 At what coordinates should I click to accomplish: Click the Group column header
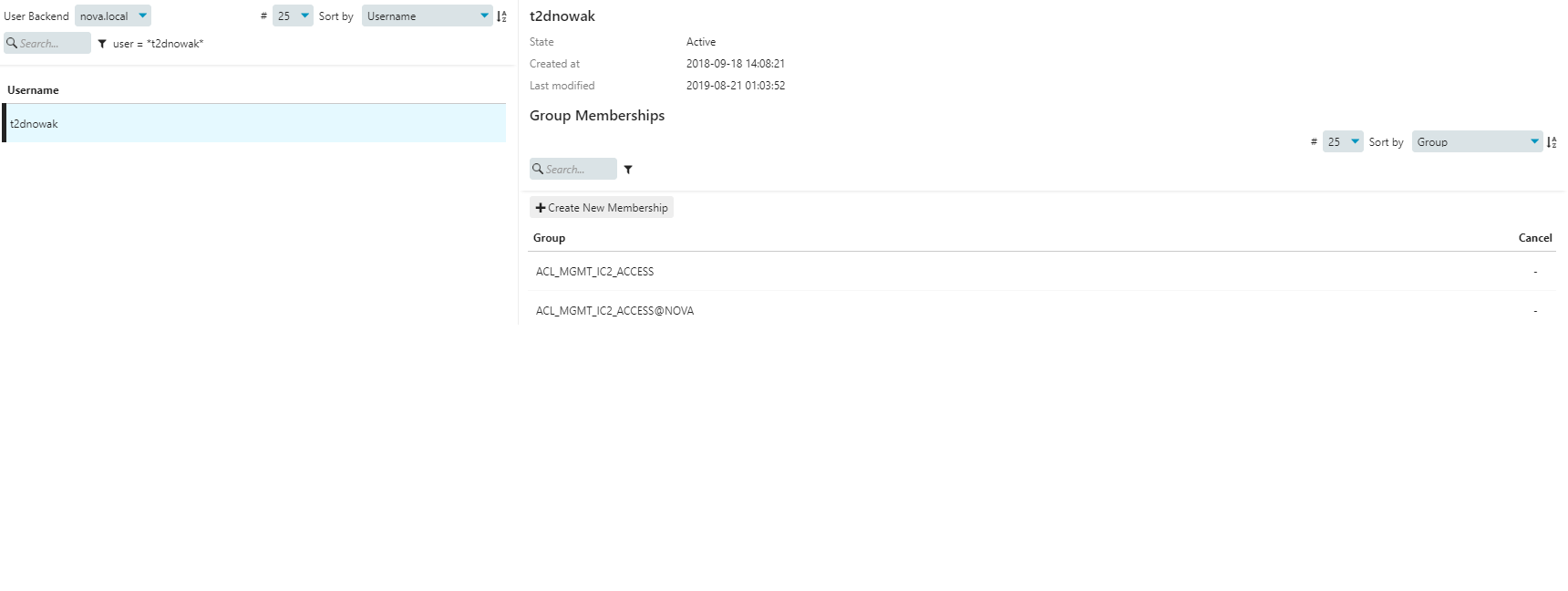[549, 238]
